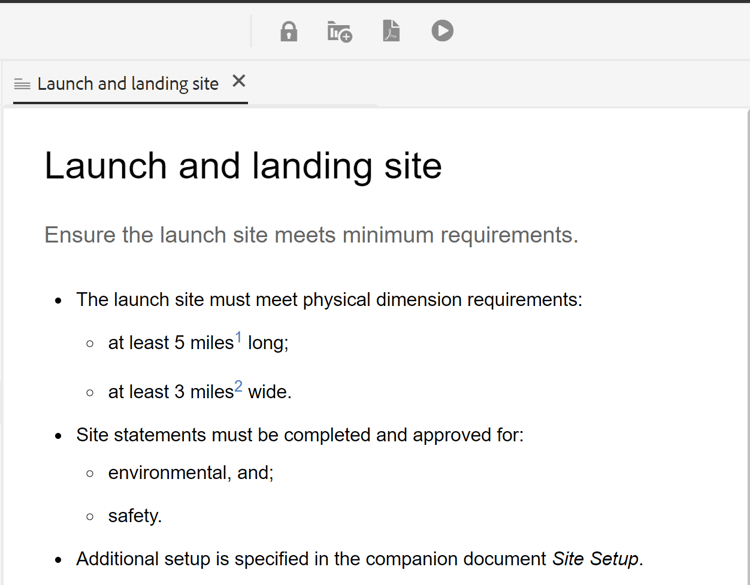Click the topic lines icon on the tab
The image size is (750, 585).
(x=22, y=84)
